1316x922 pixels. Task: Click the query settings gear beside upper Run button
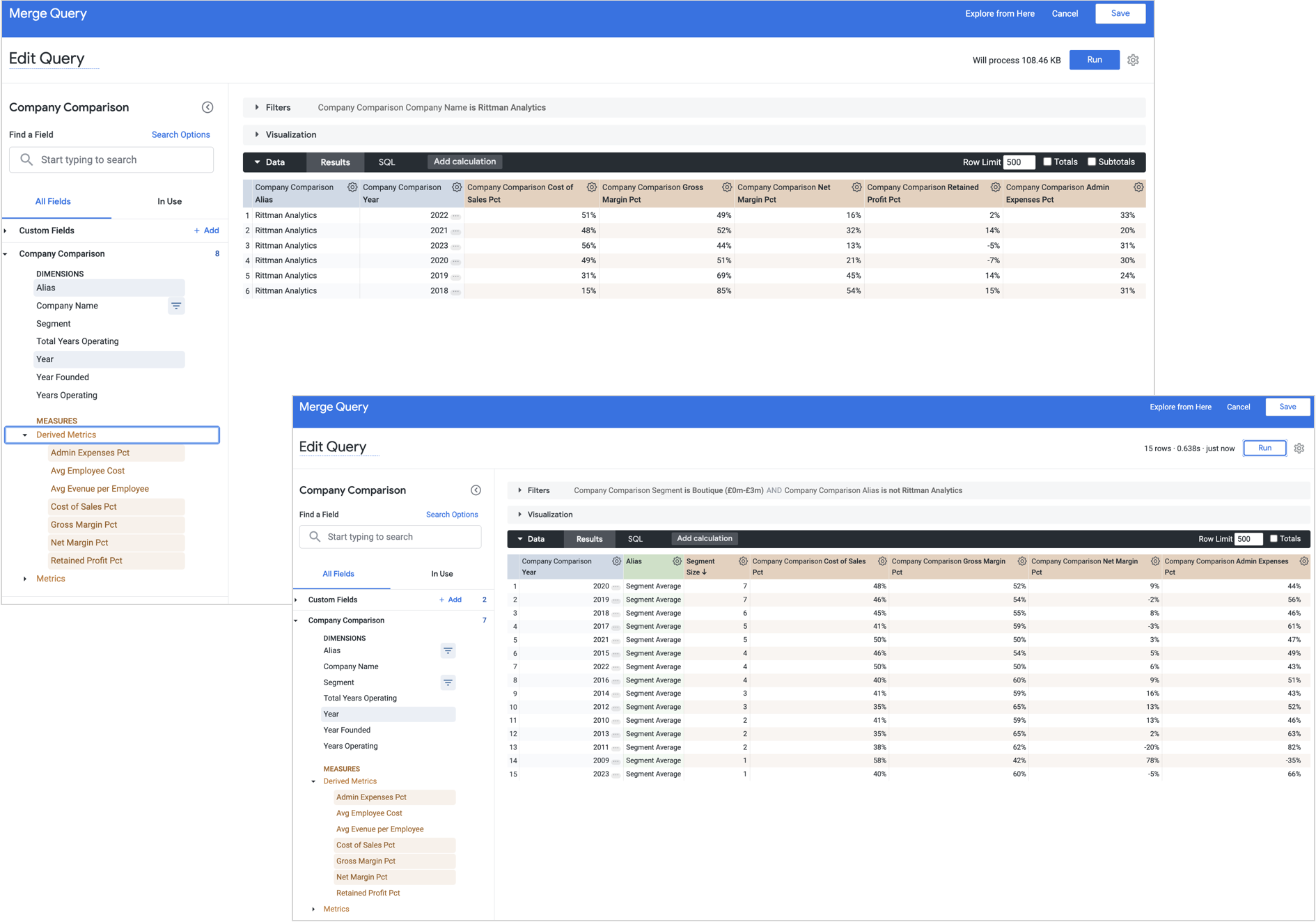pyautogui.click(x=1133, y=61)
